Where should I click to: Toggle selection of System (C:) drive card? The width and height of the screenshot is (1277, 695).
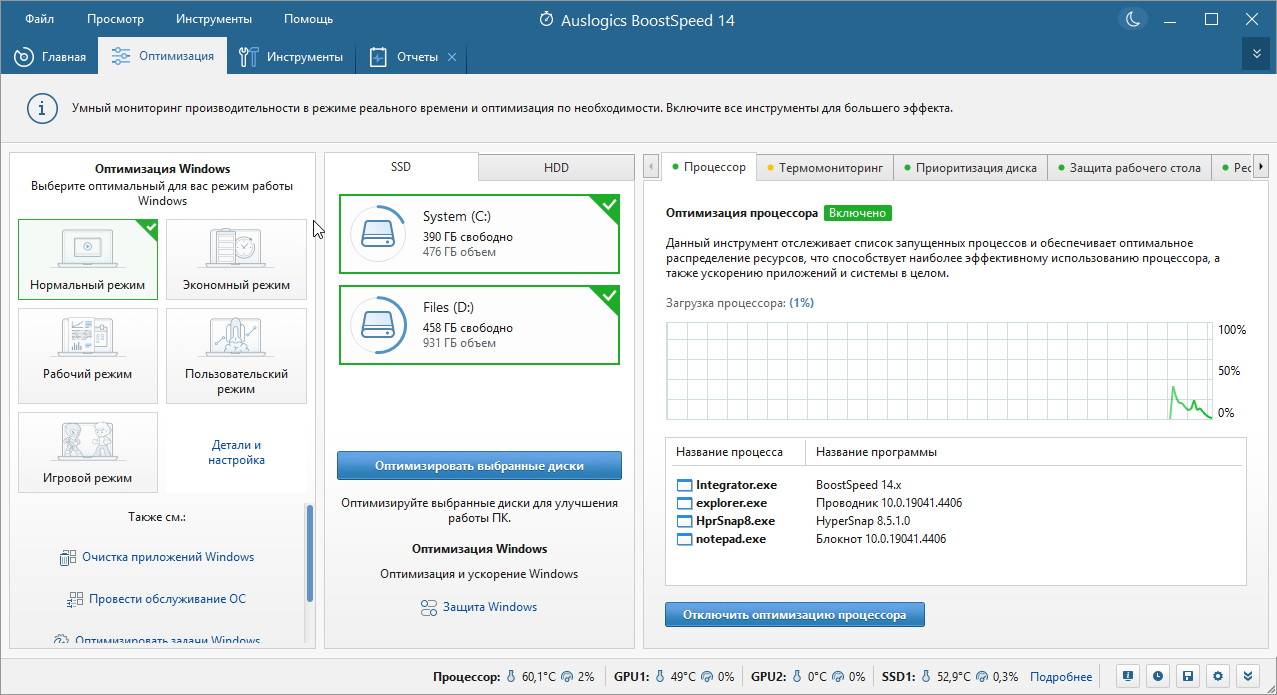480,234
